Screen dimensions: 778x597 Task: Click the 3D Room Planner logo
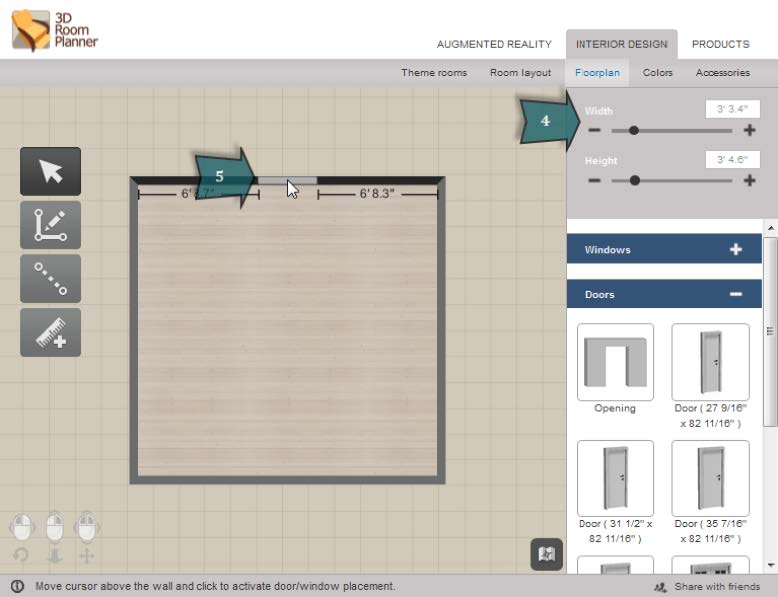[x=55, y=30]
